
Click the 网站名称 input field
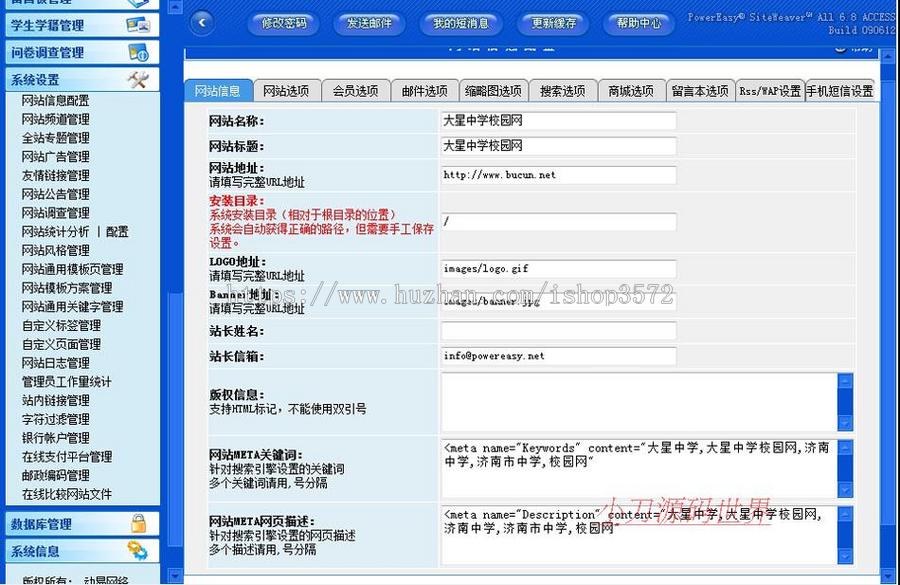point(558,121)
